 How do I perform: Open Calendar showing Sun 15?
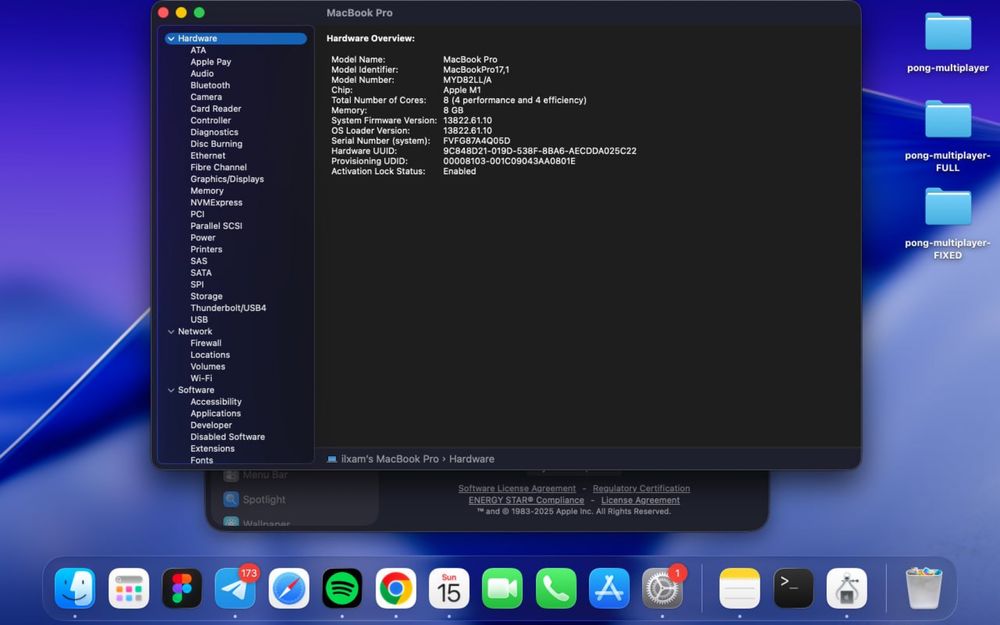pos(449,588)
